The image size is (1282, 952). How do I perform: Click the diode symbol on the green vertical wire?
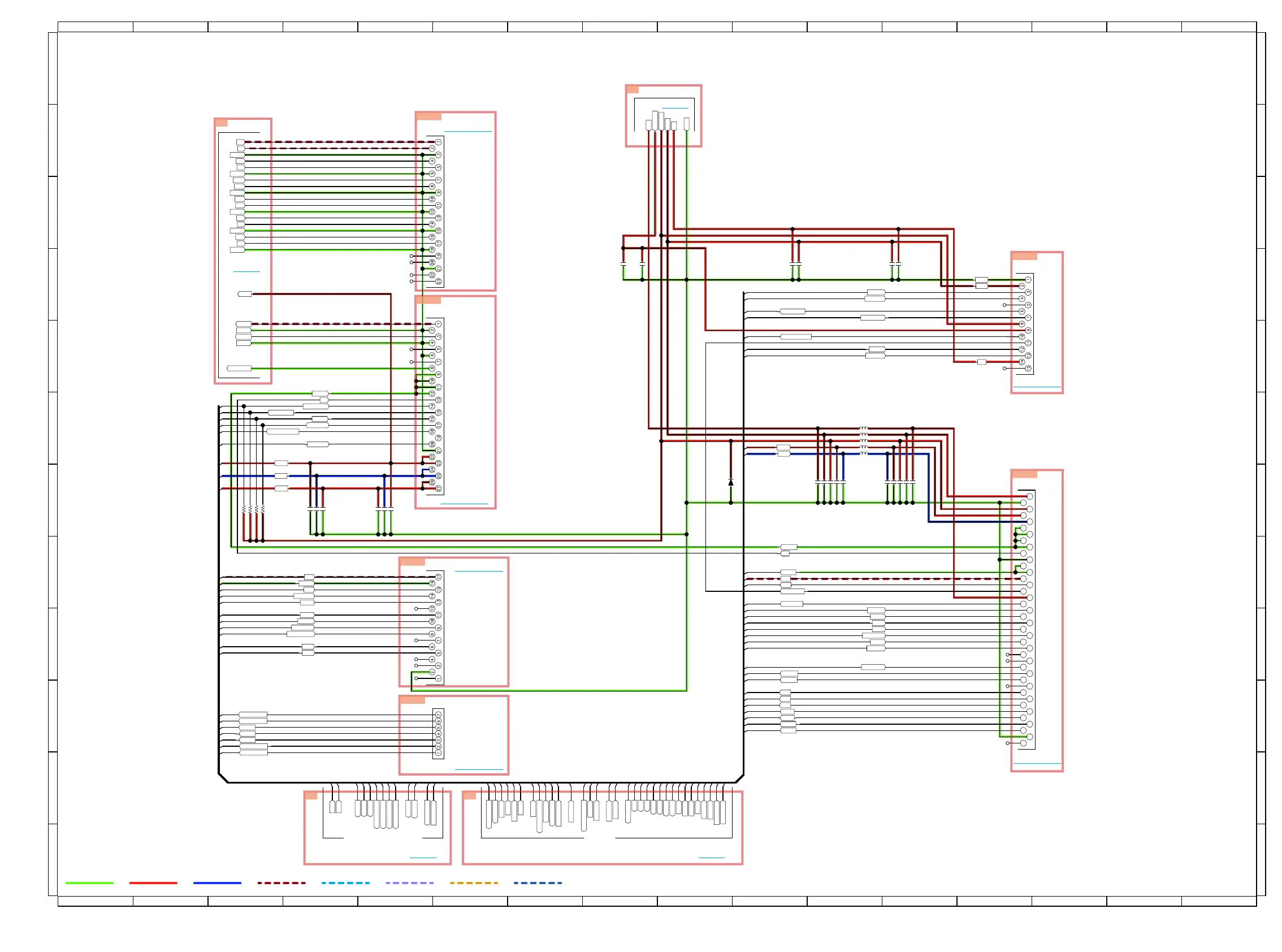[x=731, y=482]
